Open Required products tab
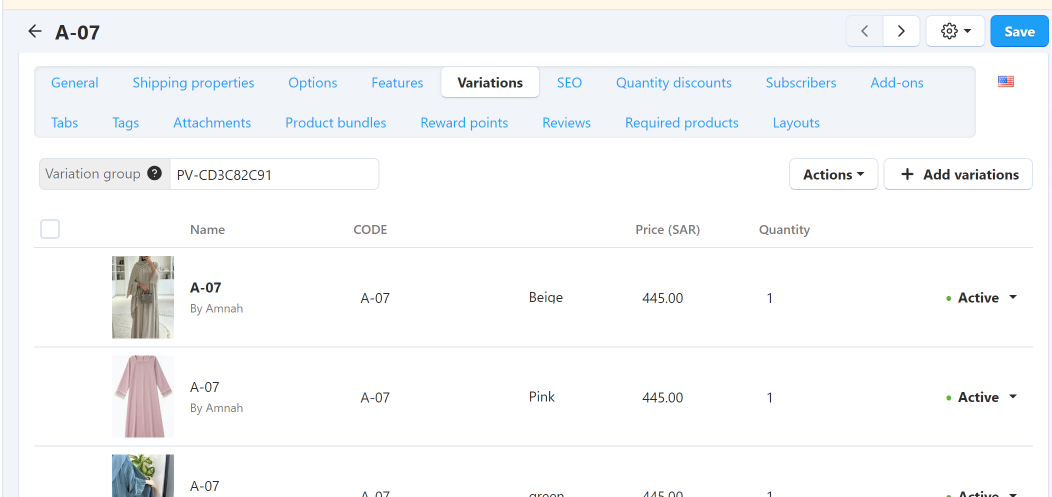Viewport: 1052px width, 497px height. click(x=682, y=123)
